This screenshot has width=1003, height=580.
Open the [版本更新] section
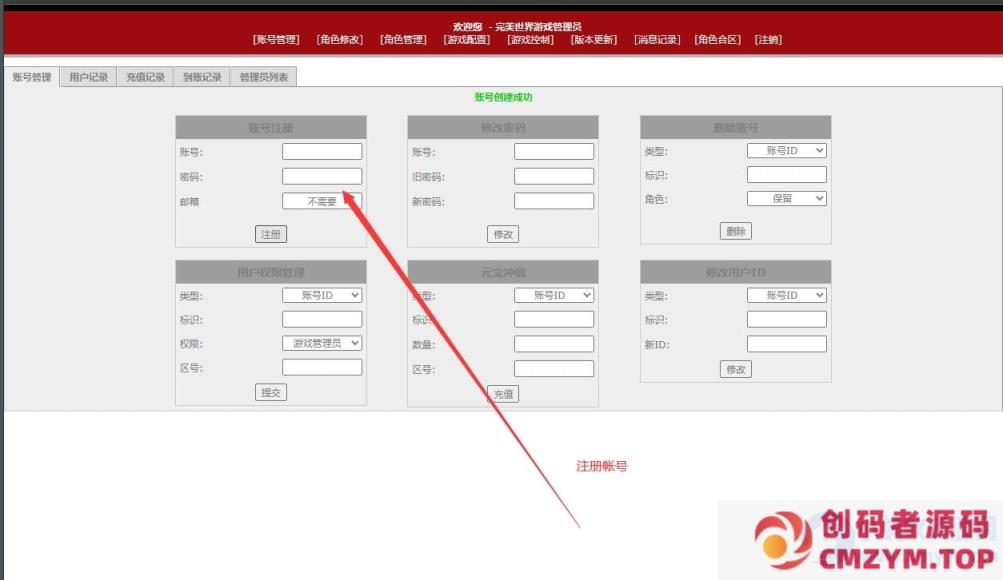590,40
